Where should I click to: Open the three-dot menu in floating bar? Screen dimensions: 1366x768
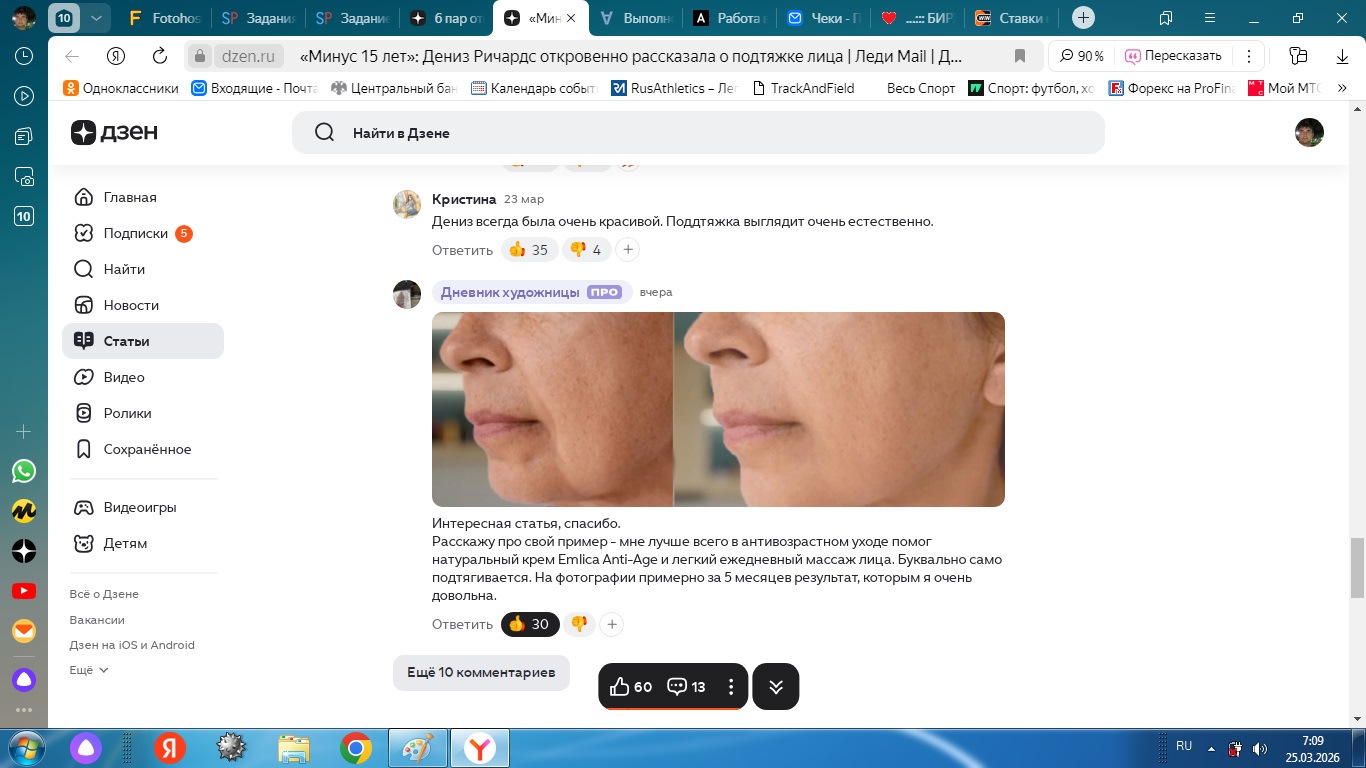(x=731, y=686)
